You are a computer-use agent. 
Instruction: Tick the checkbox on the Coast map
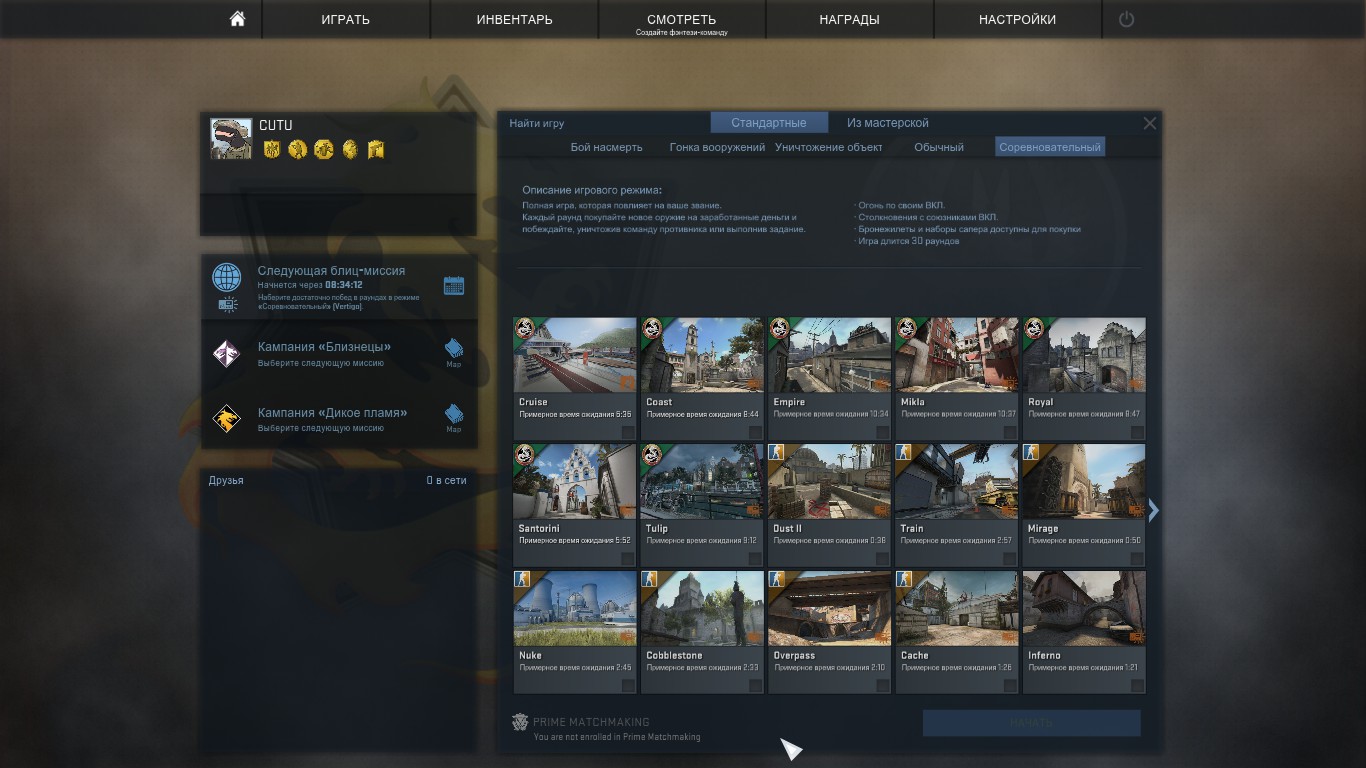(x=755, y=432)
